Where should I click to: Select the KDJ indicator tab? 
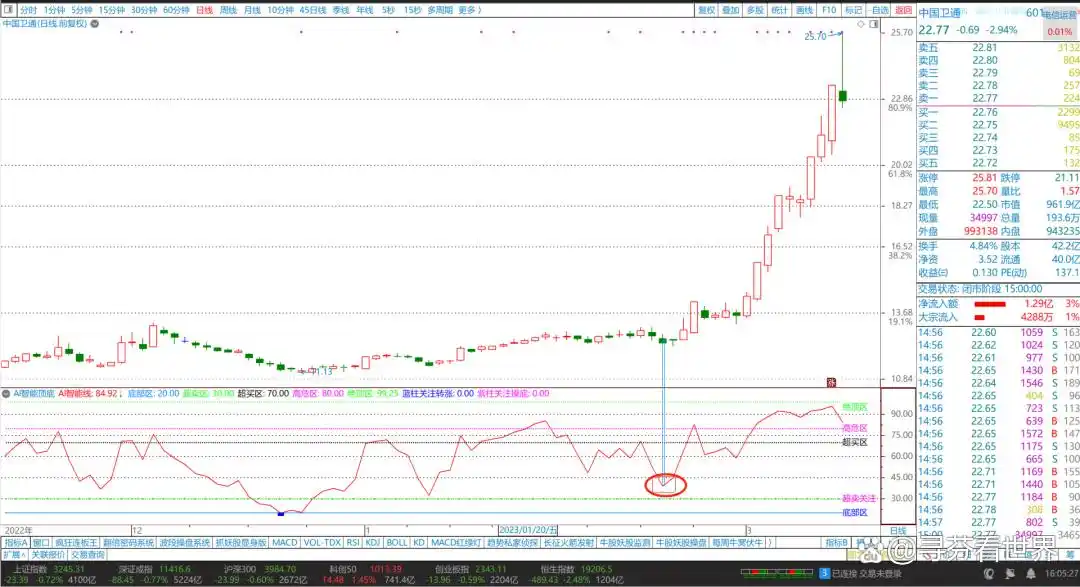(372, 542)
